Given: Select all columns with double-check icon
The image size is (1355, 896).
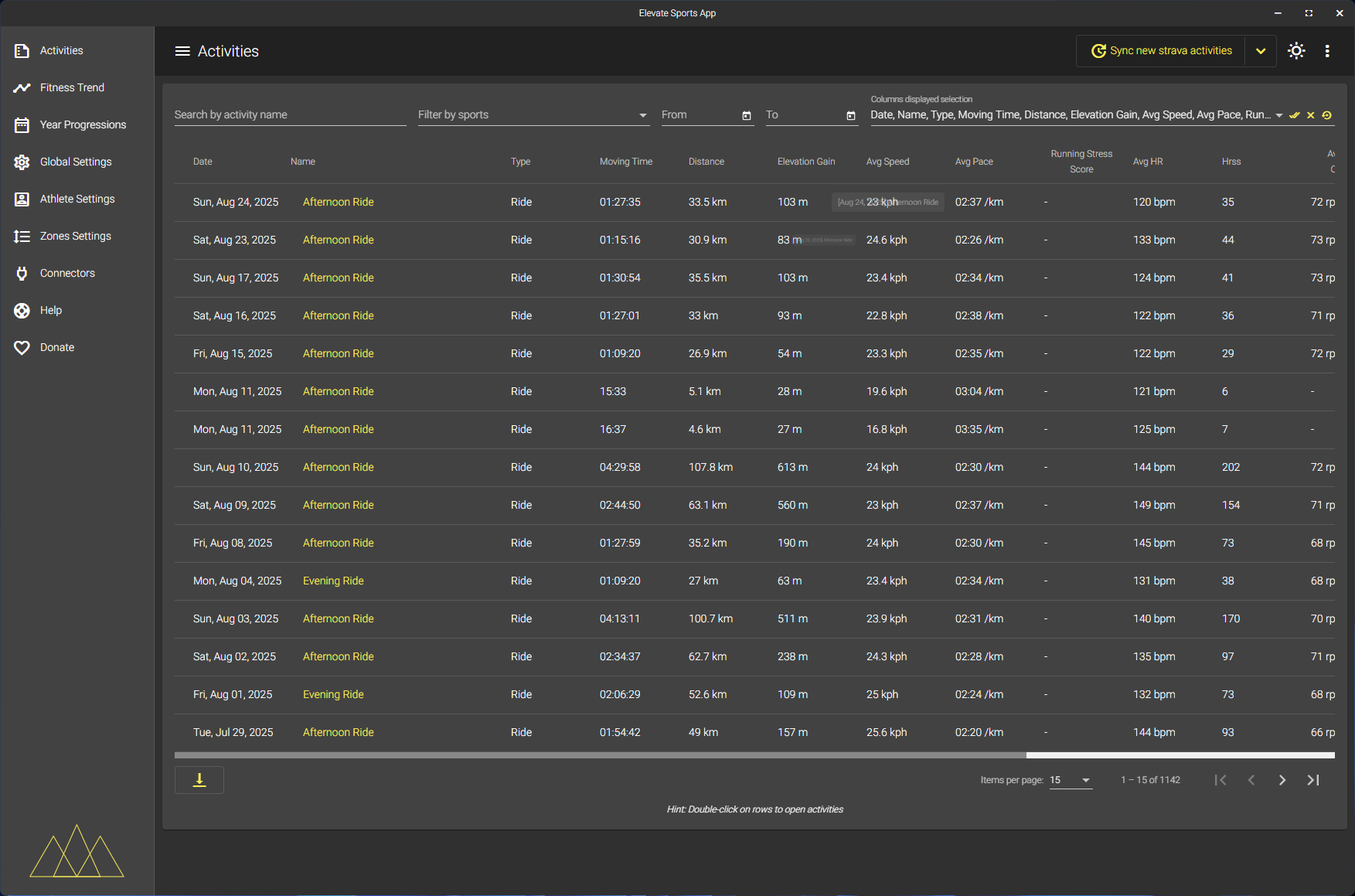Looking at the screenshot, I should tap(1295, 115).
